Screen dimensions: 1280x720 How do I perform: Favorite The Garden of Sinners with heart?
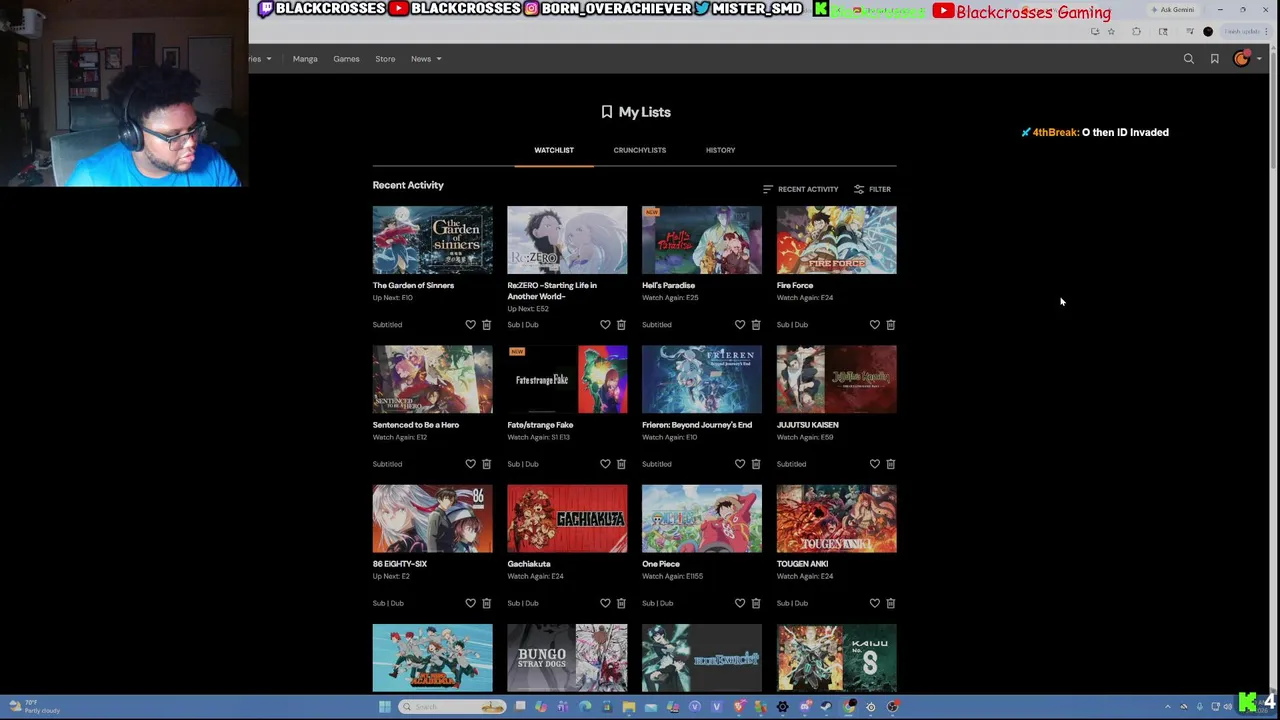coord(471,325)
